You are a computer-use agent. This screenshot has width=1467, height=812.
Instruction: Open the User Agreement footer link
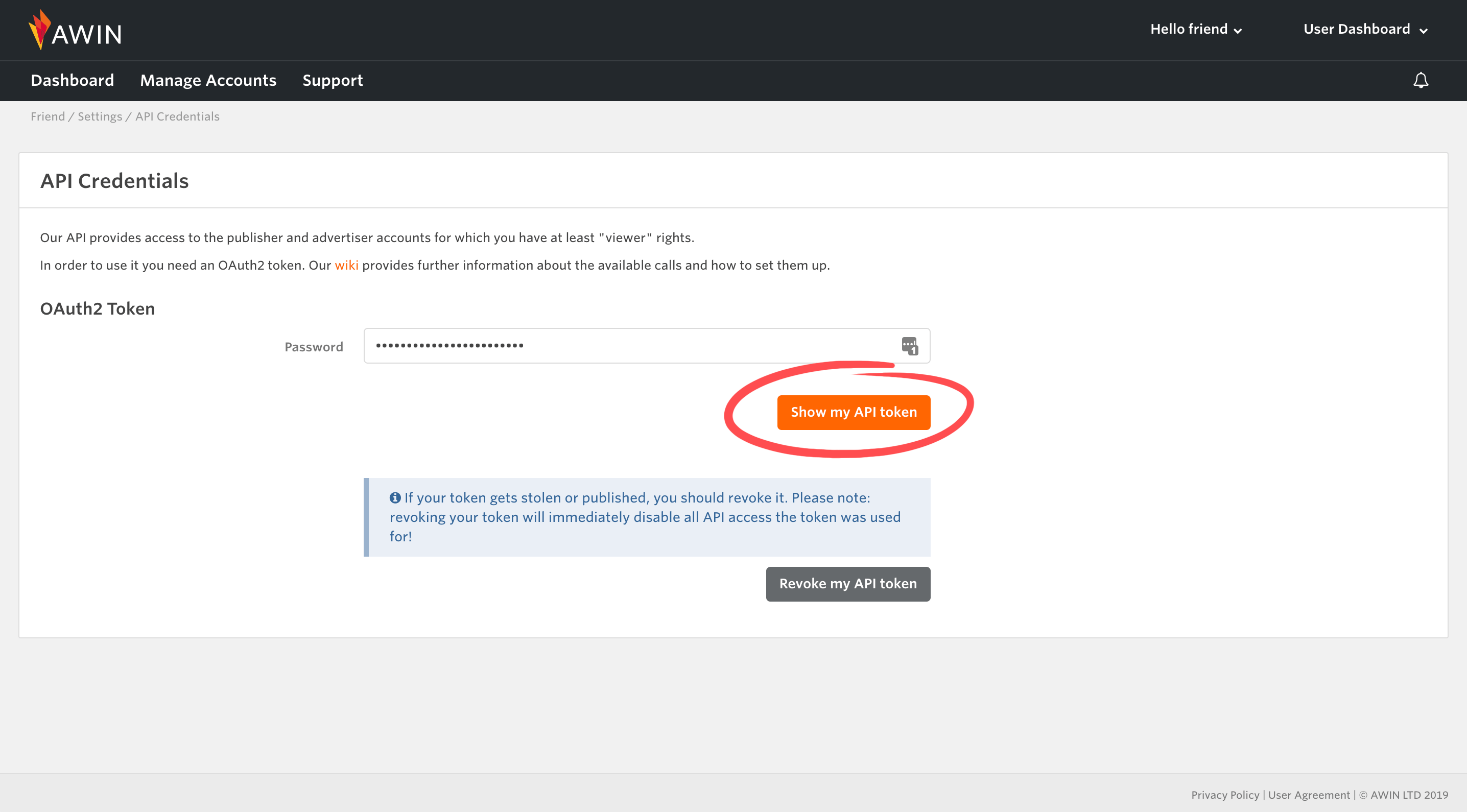coord(1309,795)
